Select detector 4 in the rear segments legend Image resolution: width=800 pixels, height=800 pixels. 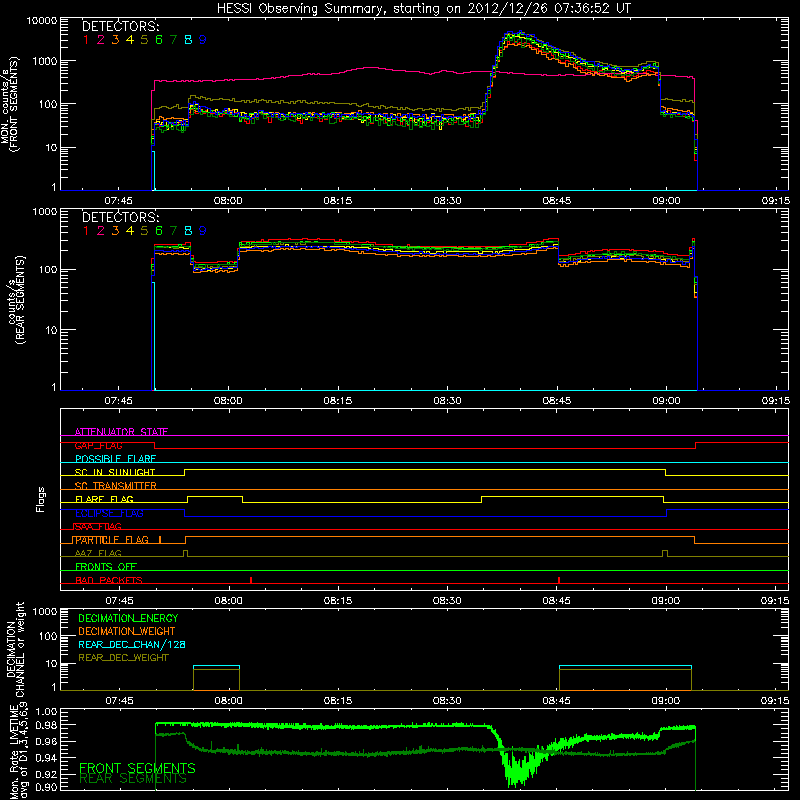(x=130, y=231)
